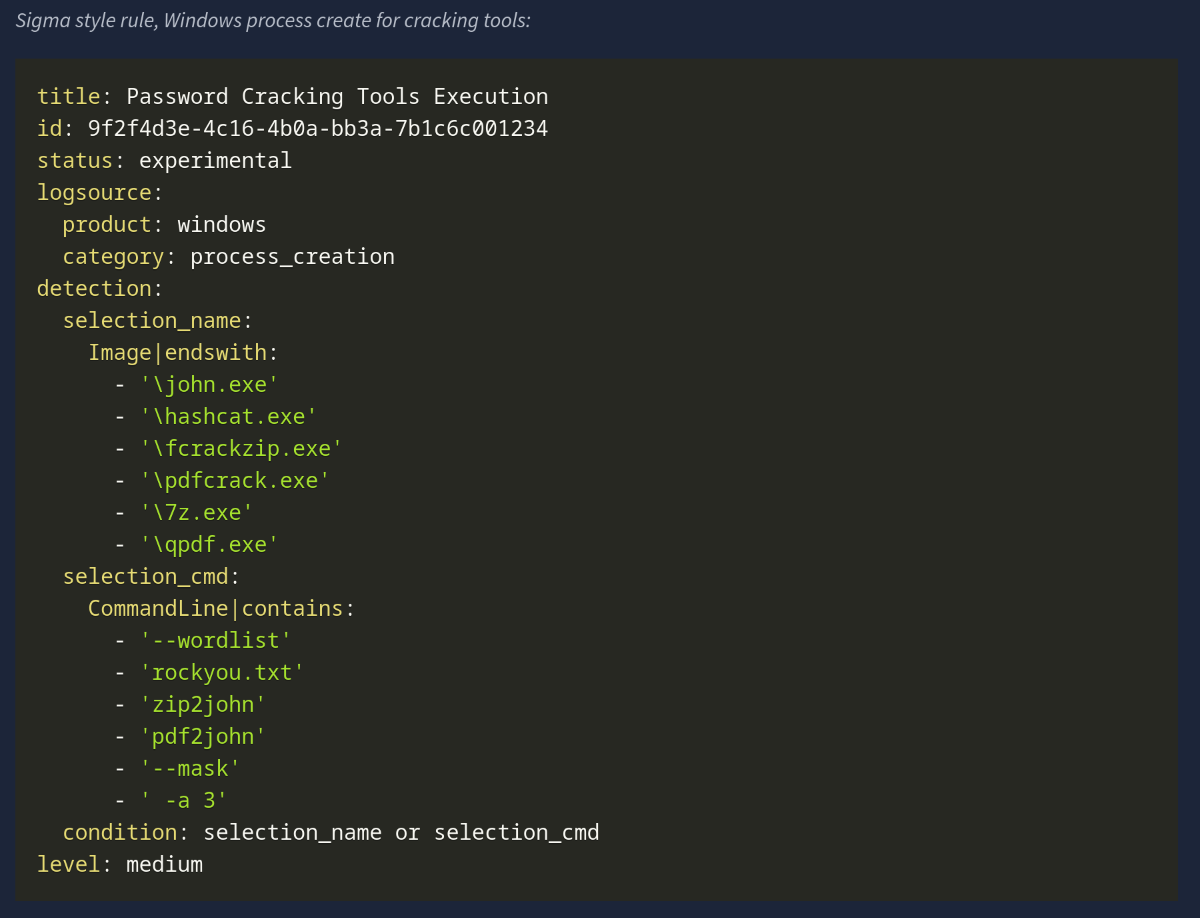Click the '\hashcat.exe' list entry
This screenshot has height=918, width=1200.
[228, 417]
